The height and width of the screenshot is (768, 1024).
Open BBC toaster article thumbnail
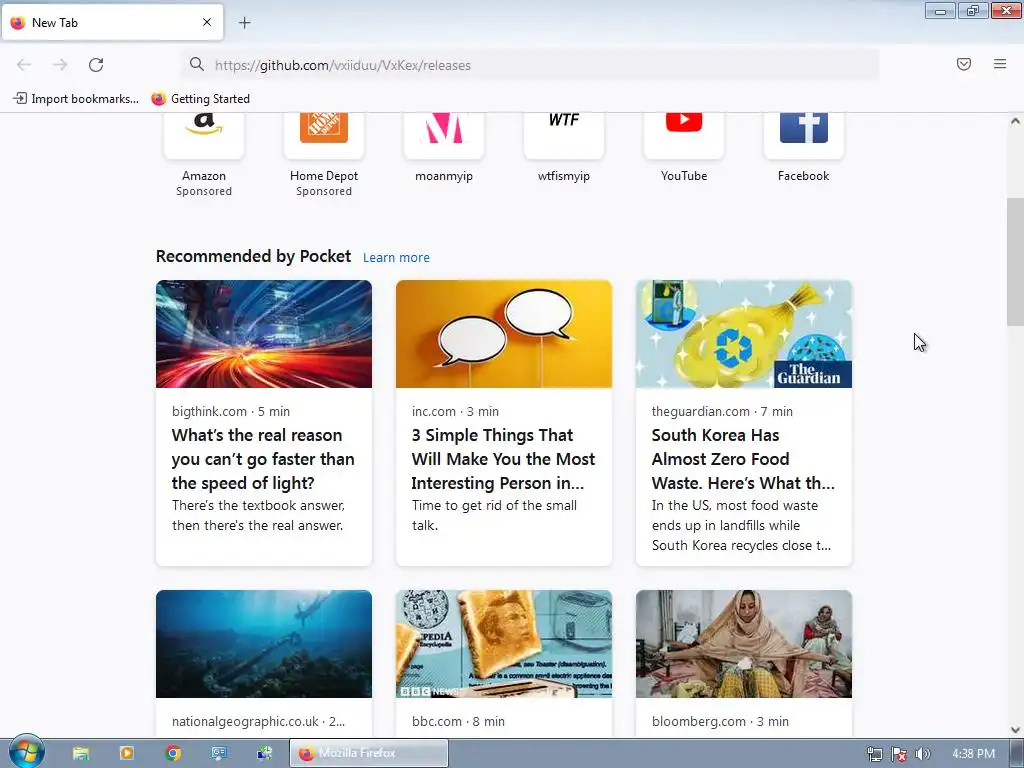[x=504, y=644]
